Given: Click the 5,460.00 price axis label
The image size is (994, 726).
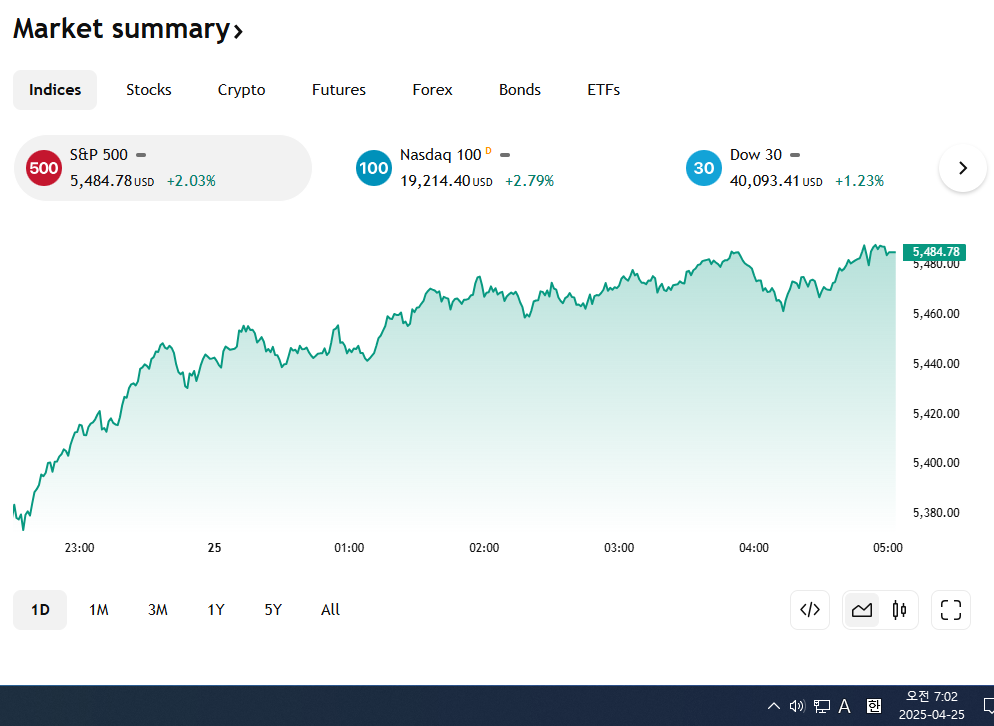Looking at the screenshot, I should tap(936, 314).
